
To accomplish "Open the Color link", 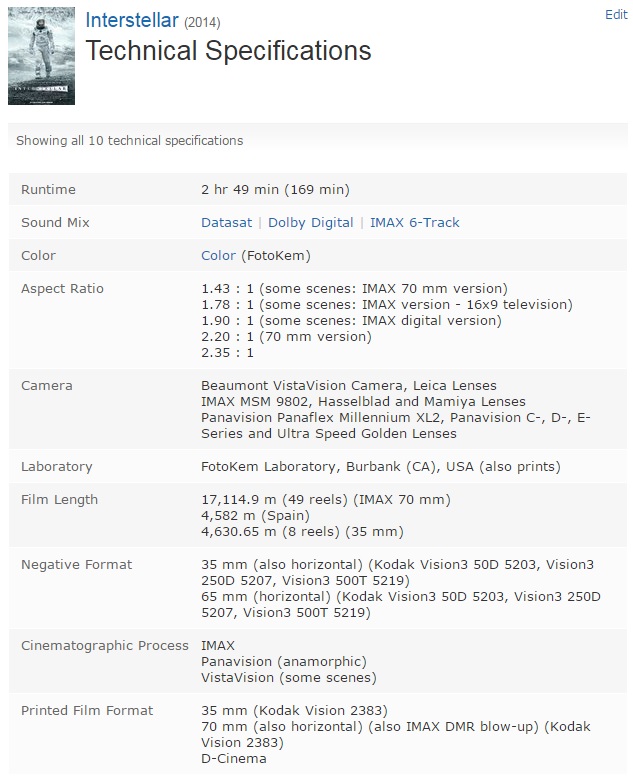I will (x=218, y=255).
